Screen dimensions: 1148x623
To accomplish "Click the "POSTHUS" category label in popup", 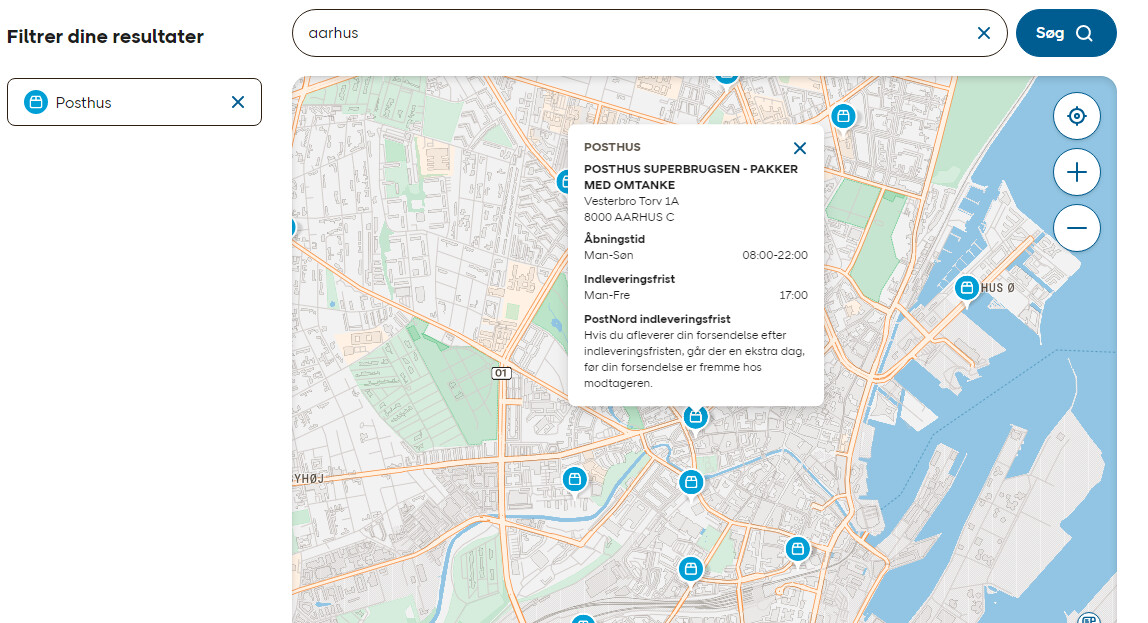I will click(612, 147).
